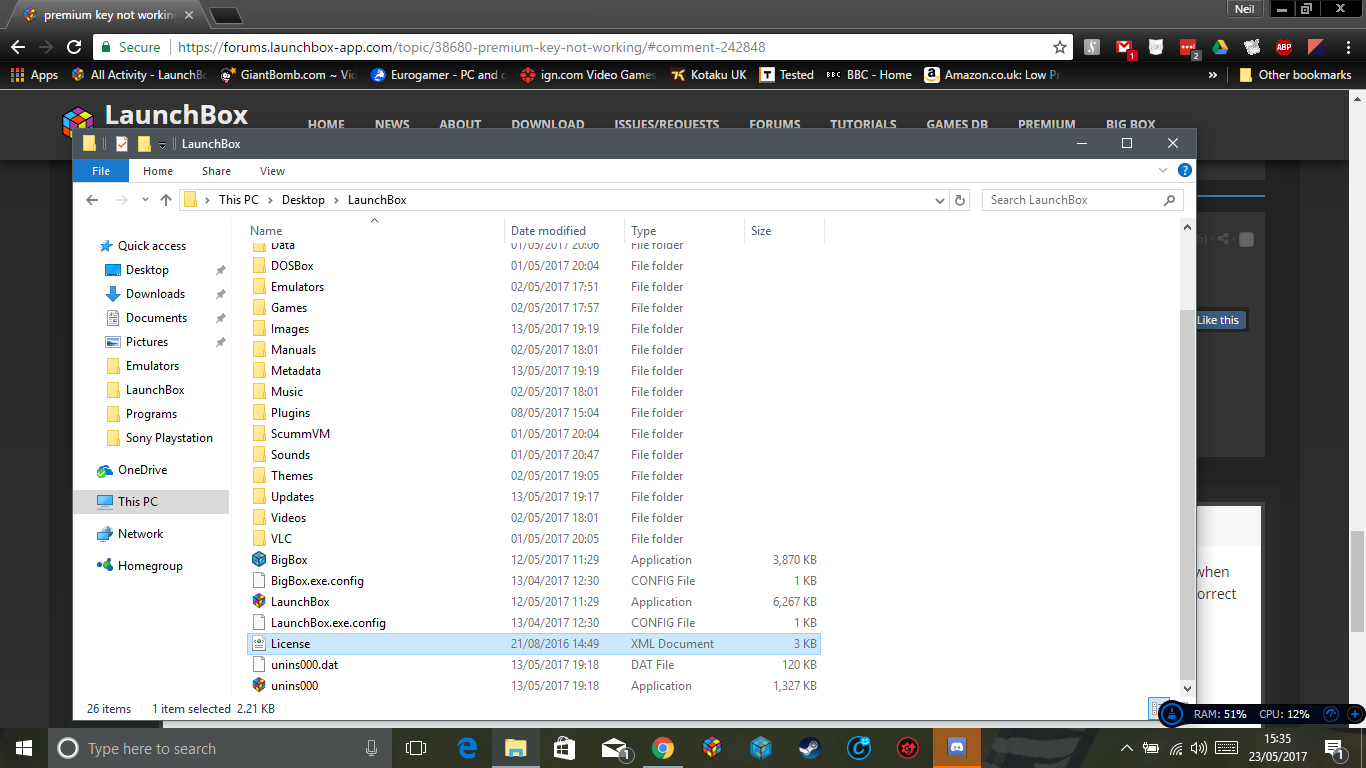Viewport: 1366px width, 768px height.
Task: Click the Refresh button beside address bar
Action: coord(960,200)
